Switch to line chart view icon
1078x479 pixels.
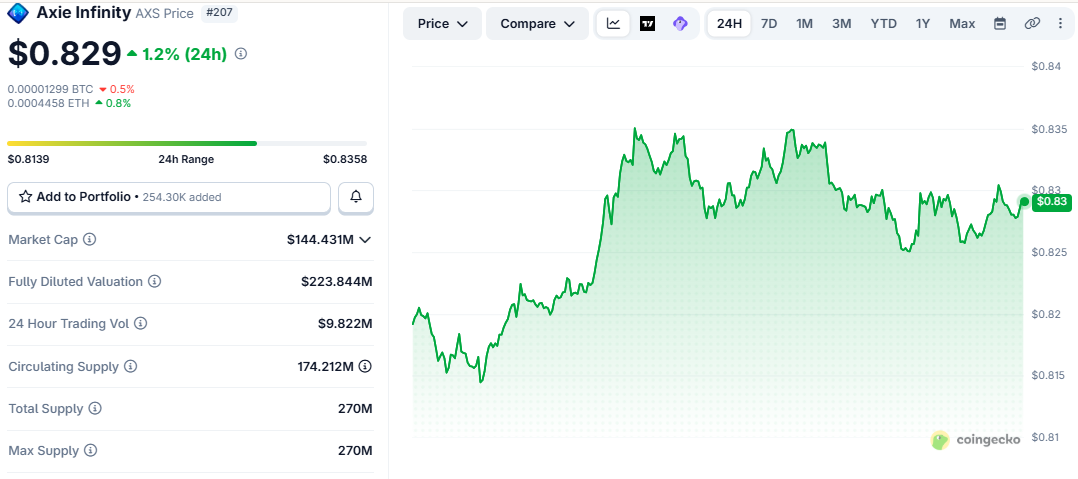point(613,23)
